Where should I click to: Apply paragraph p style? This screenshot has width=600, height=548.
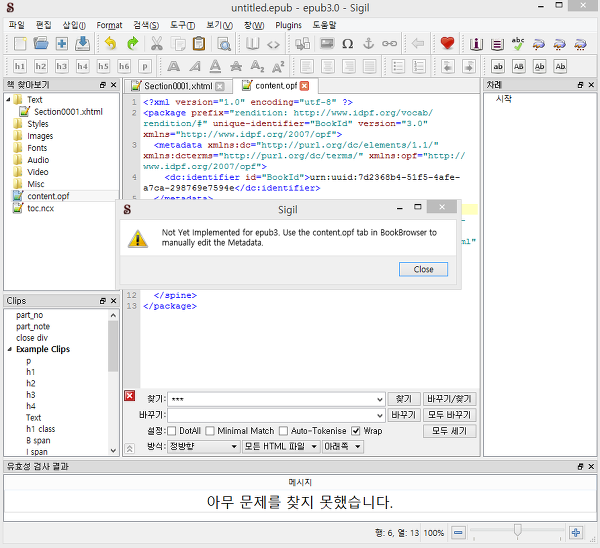point(145,66)
